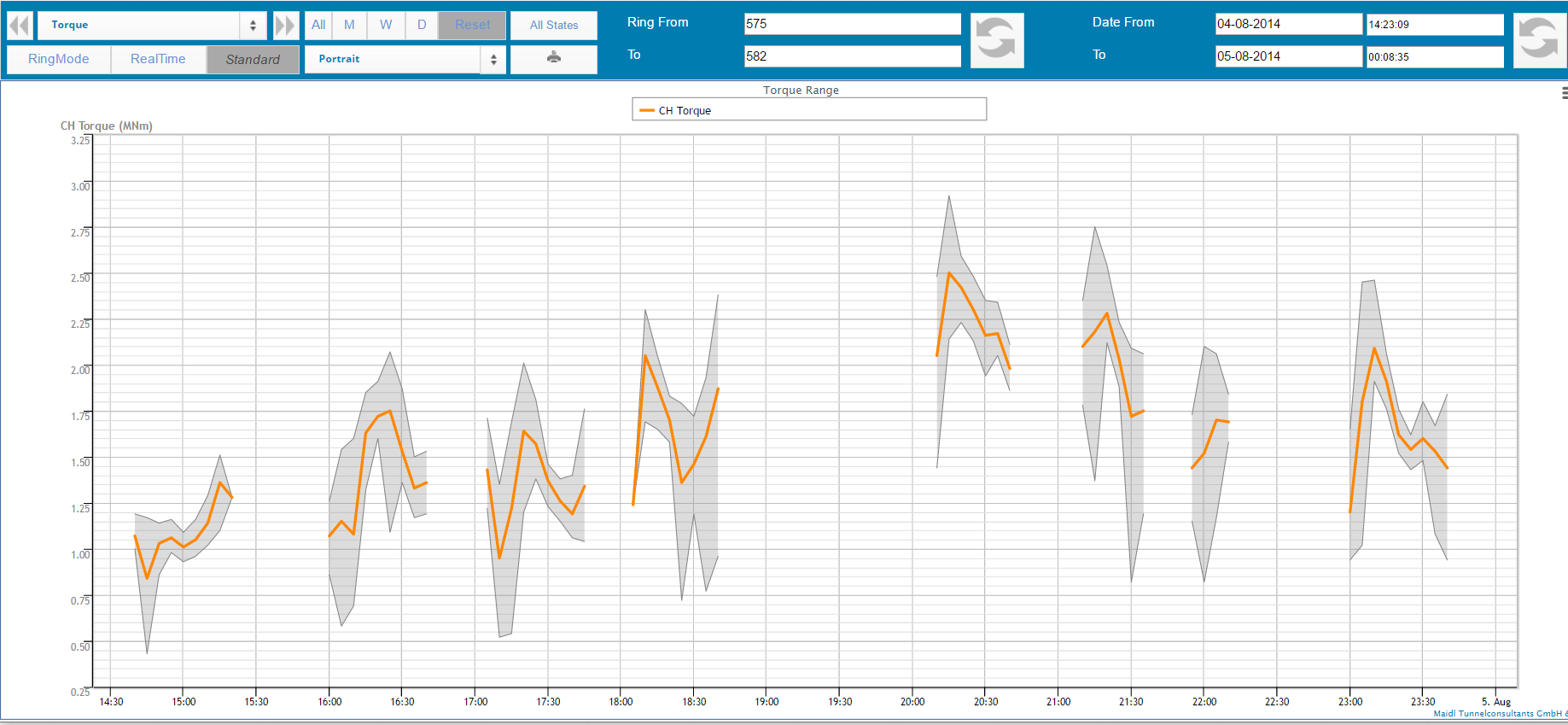Click the Ring From input field
This screenshot has width=1568, height=725.
pos(851,24)
